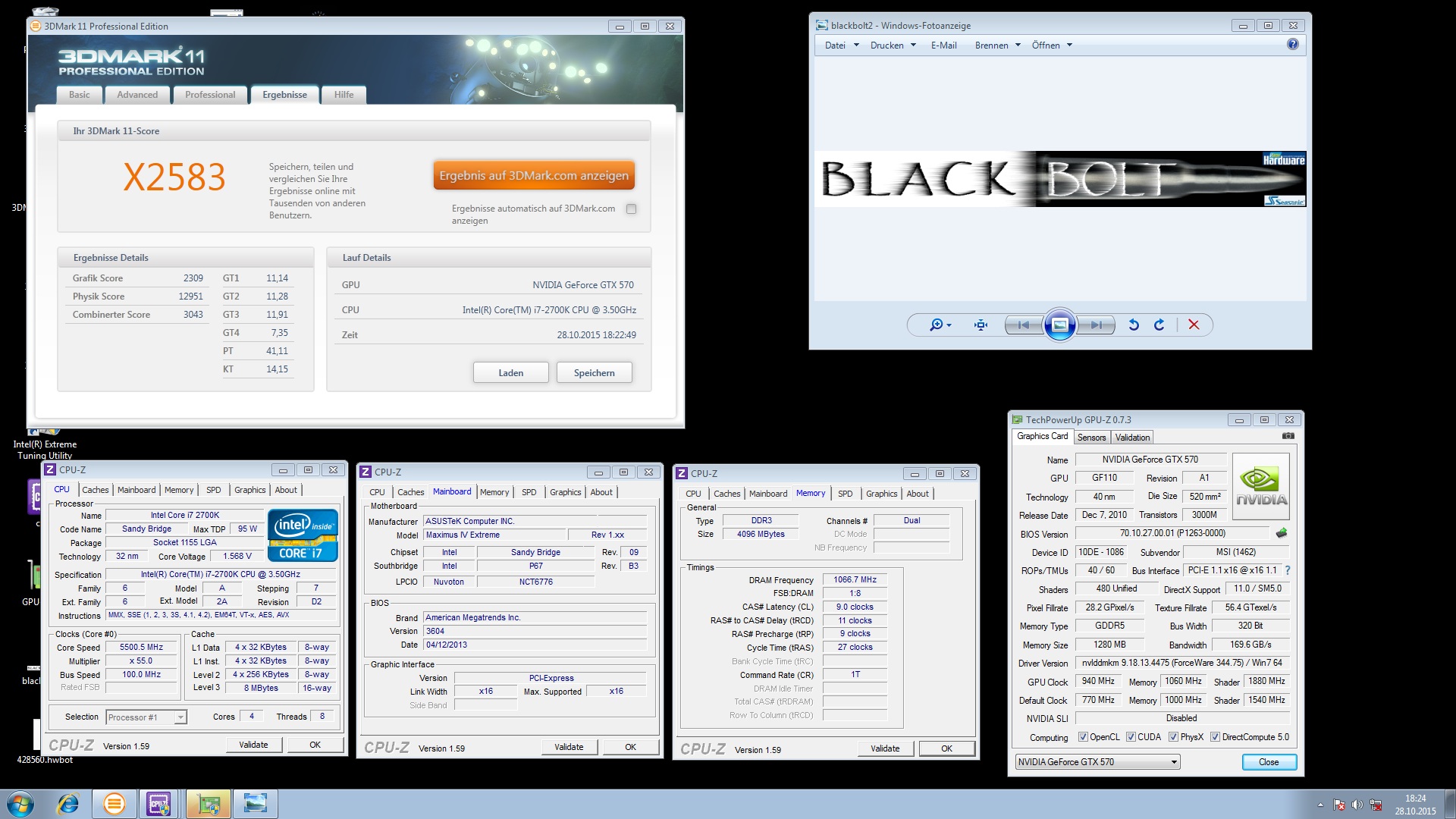
Task: Open the Hilfe tab in 3DMark 11
Action: coord(344,95)
